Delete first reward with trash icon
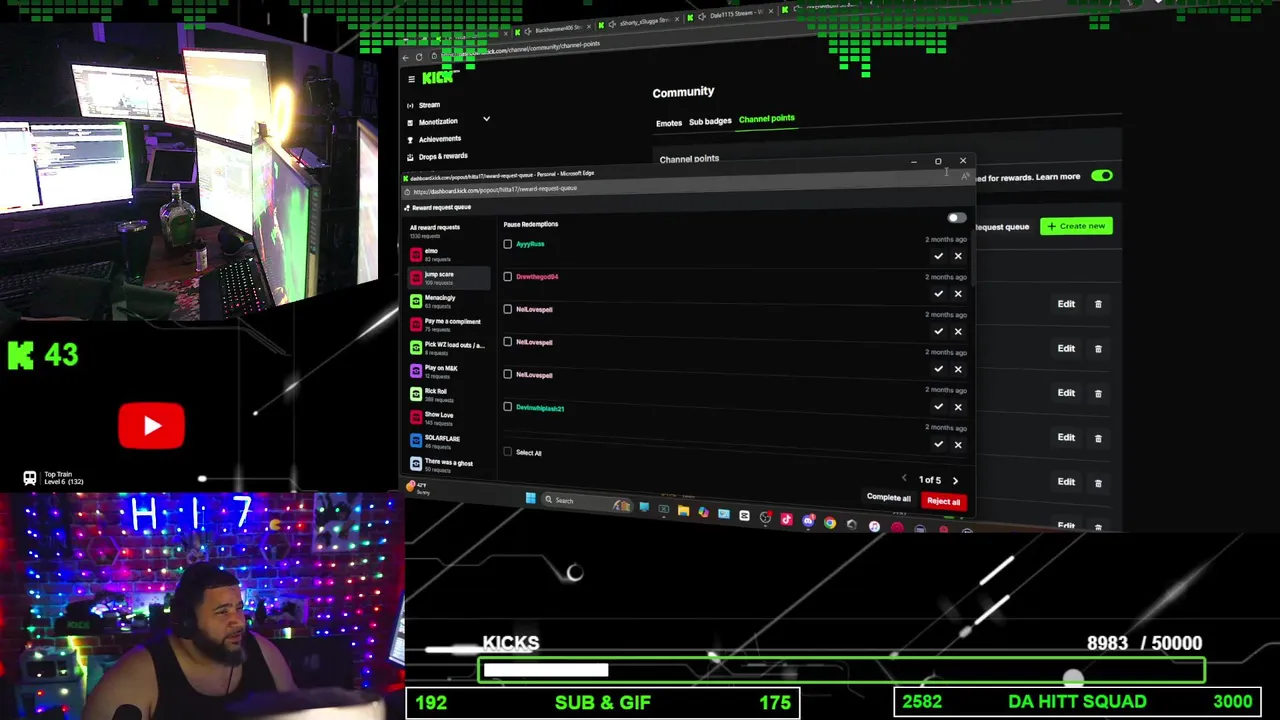Screen dimensions: 1280x720 click(x=1098, y=304)
